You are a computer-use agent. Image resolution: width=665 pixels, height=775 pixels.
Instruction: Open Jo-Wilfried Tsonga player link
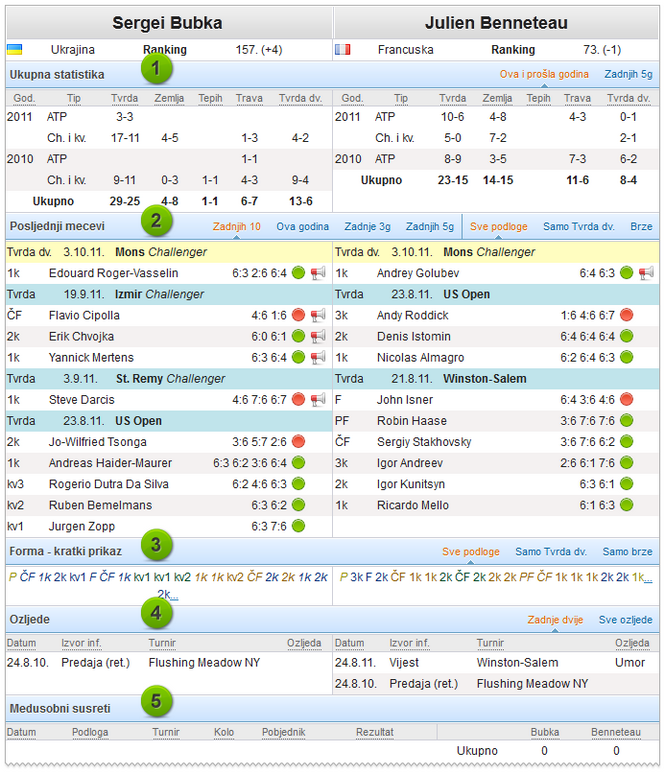tap(97, 442)
